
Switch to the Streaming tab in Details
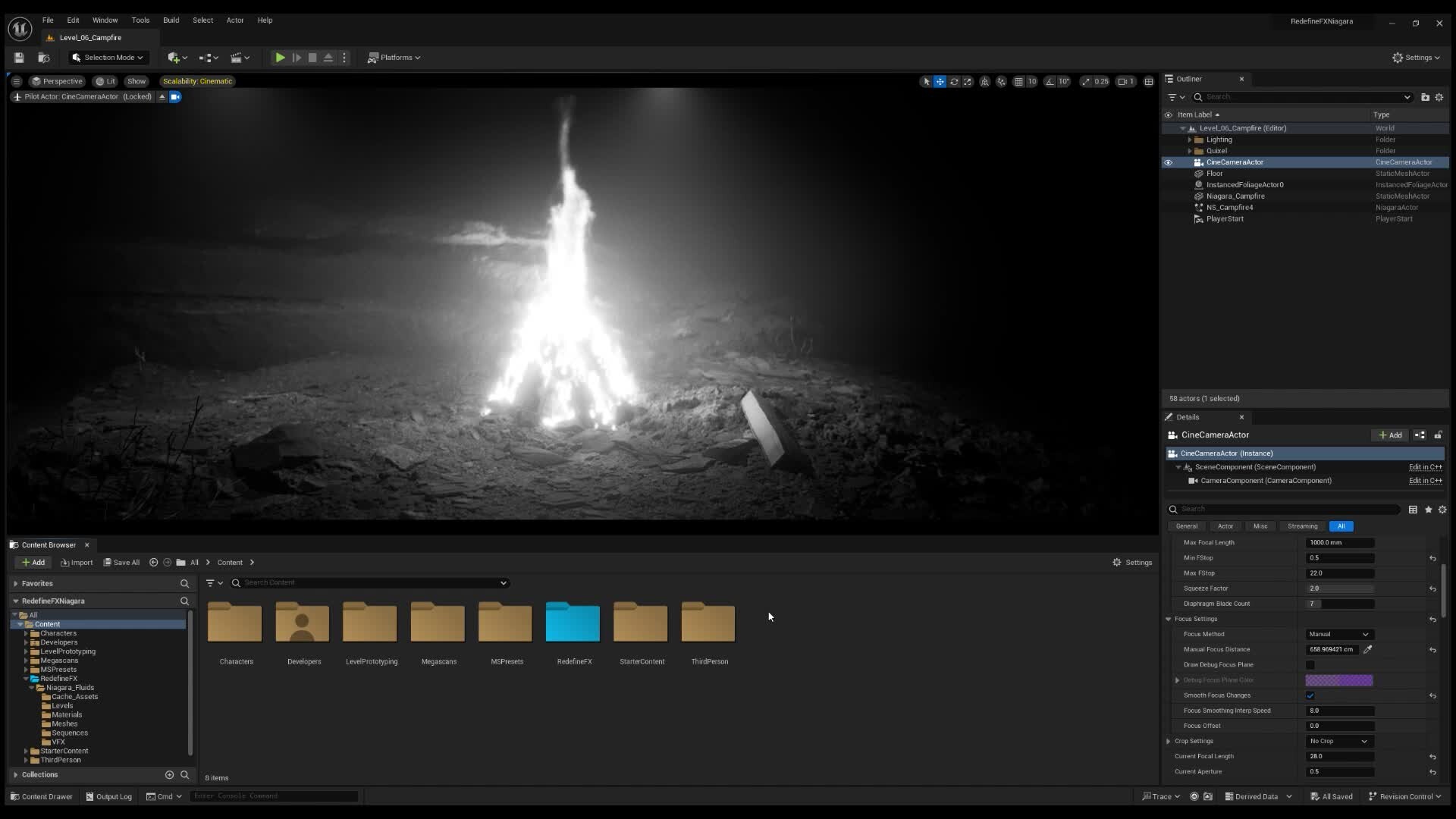click(1302, 526)
